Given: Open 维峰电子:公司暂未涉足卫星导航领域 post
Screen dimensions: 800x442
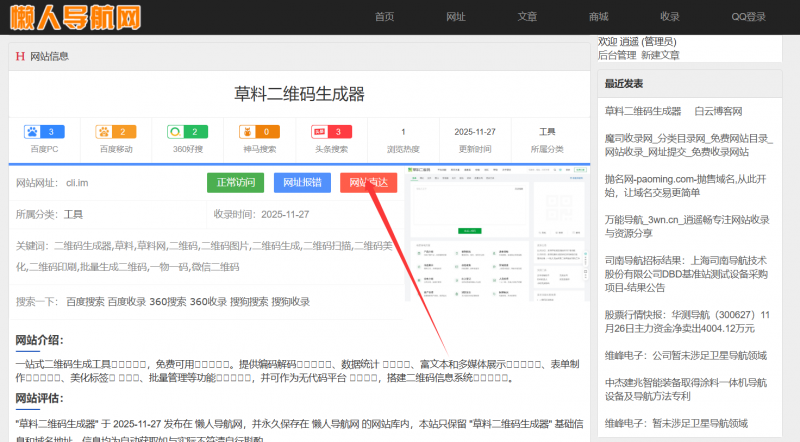Looking at the screenshot, I should click(686, 356).
